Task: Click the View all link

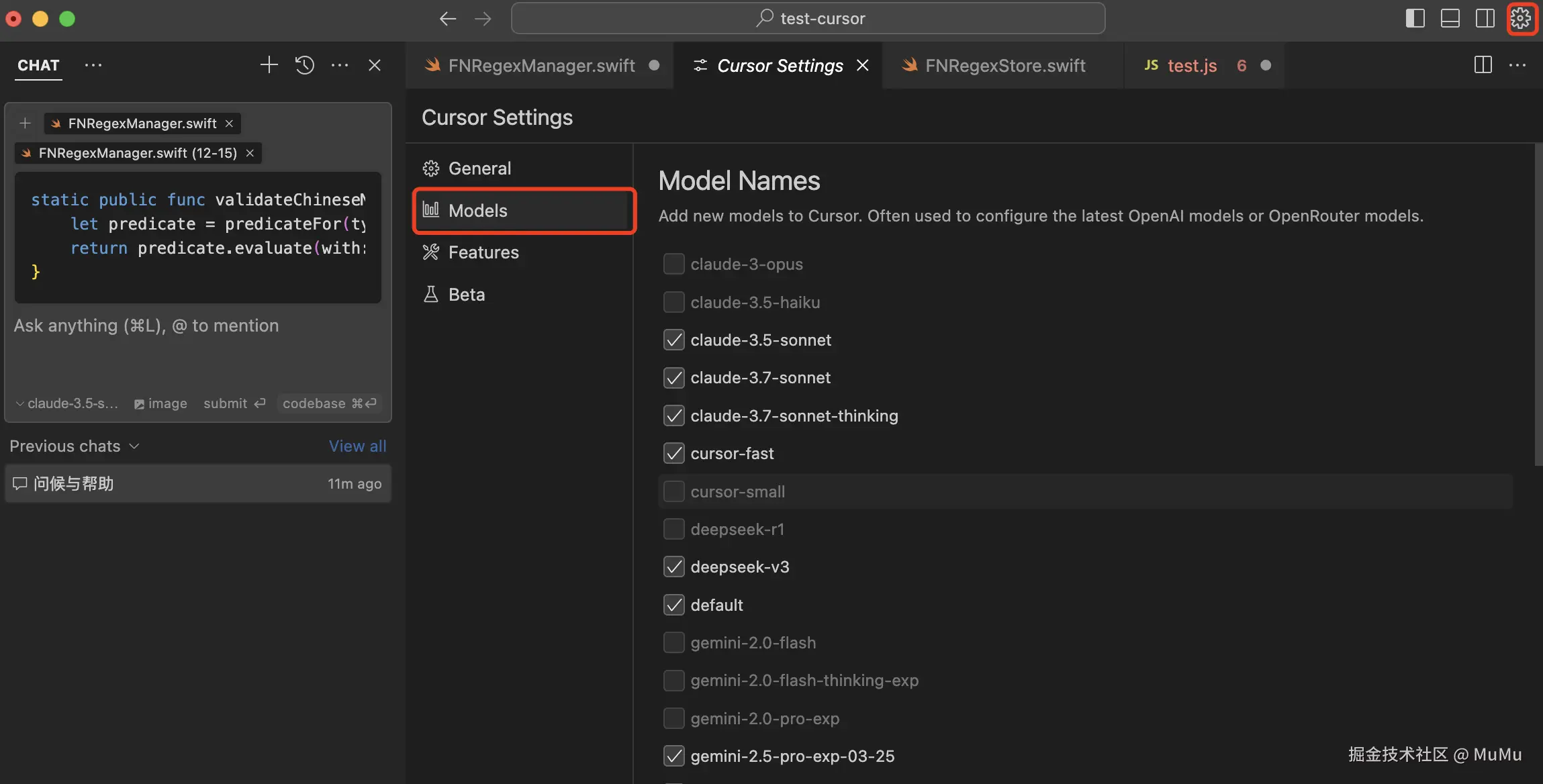Action: [357, 446]
